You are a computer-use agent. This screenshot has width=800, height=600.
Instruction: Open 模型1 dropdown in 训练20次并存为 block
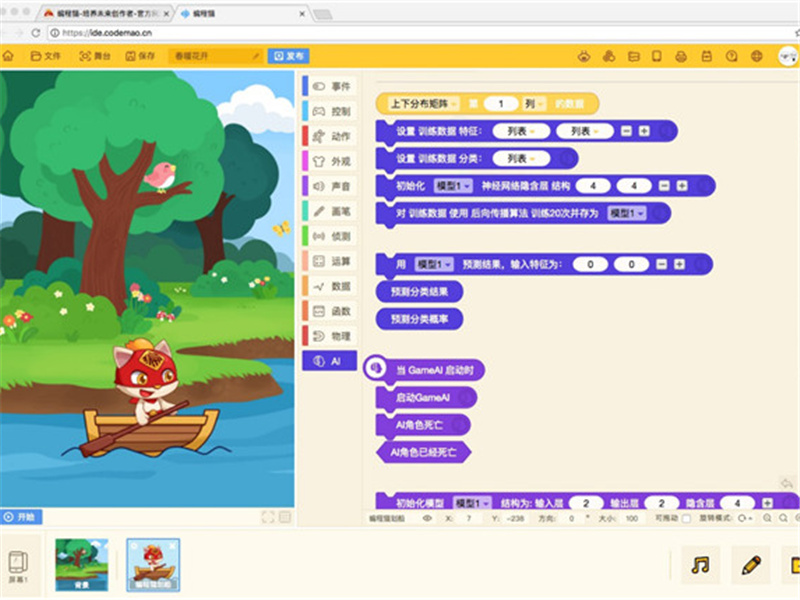point(627,213)
